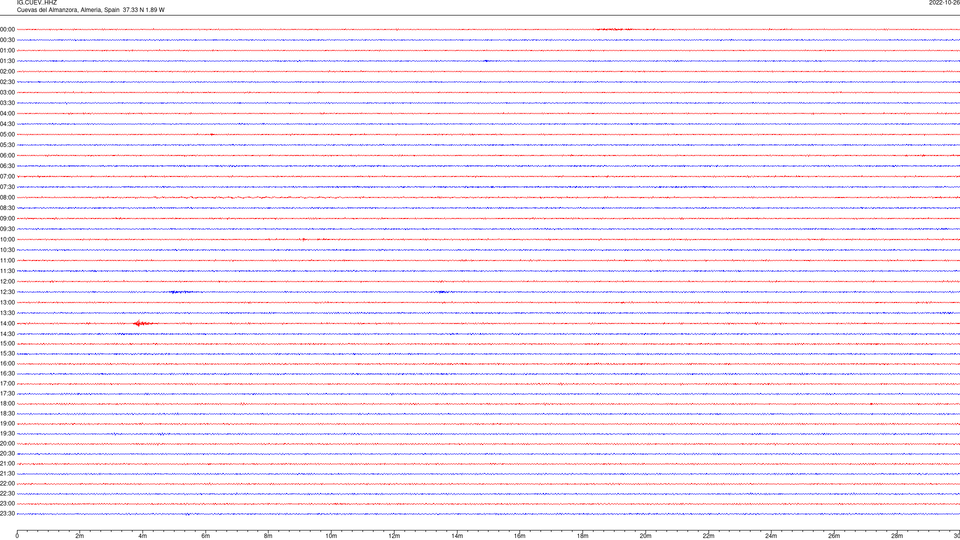Select the 6m axis tick label
This screenshot has width=960, height=540.
pos(206,536)
